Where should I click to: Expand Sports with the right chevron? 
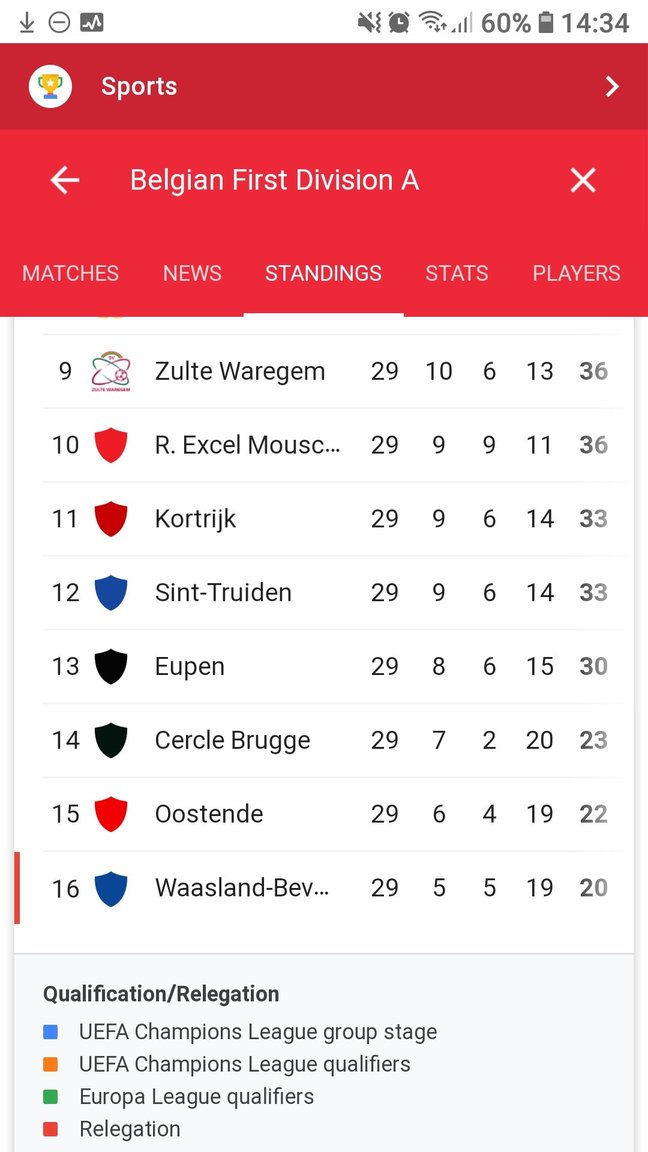611,87
